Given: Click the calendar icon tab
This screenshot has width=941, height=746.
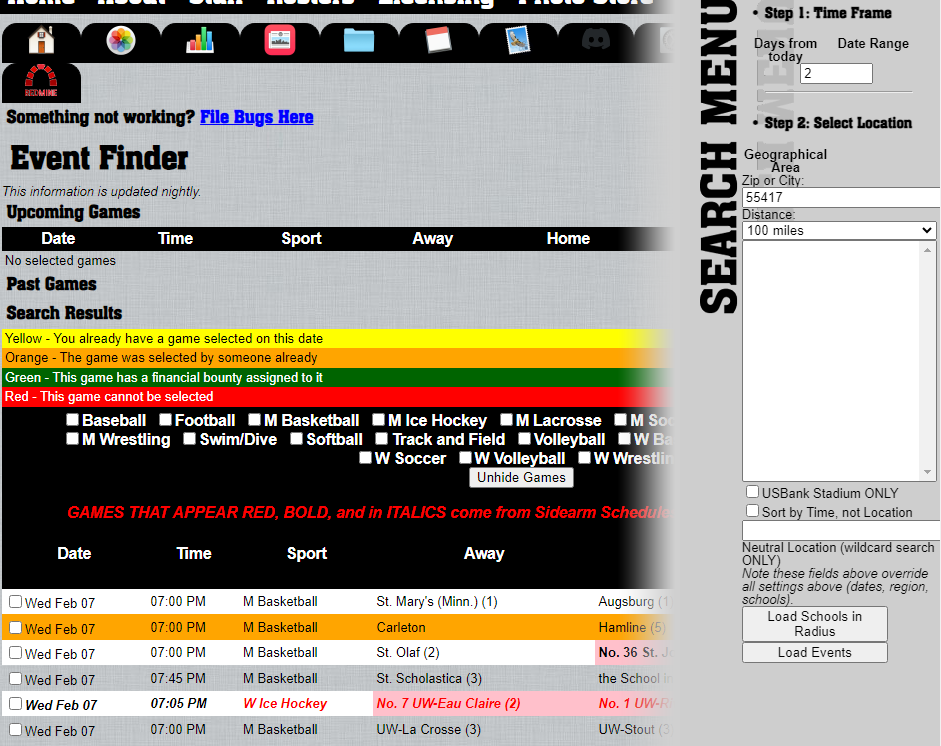Looking at the screenshot, I should pos(438,41).
